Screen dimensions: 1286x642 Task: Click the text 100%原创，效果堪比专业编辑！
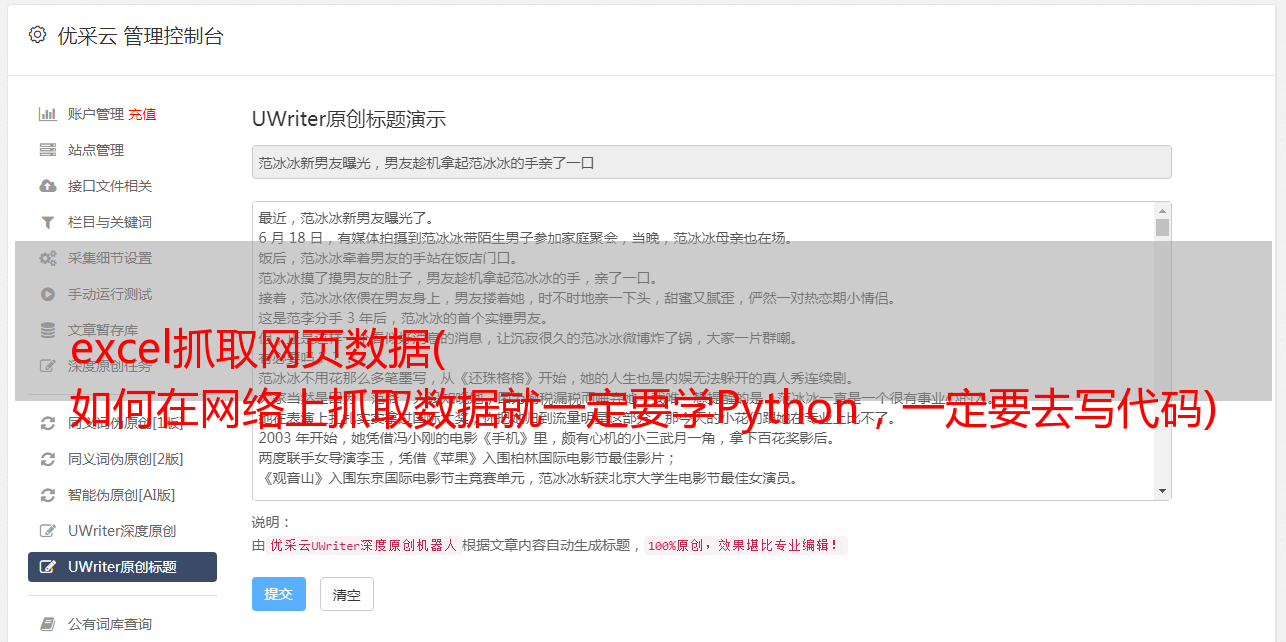746,546
